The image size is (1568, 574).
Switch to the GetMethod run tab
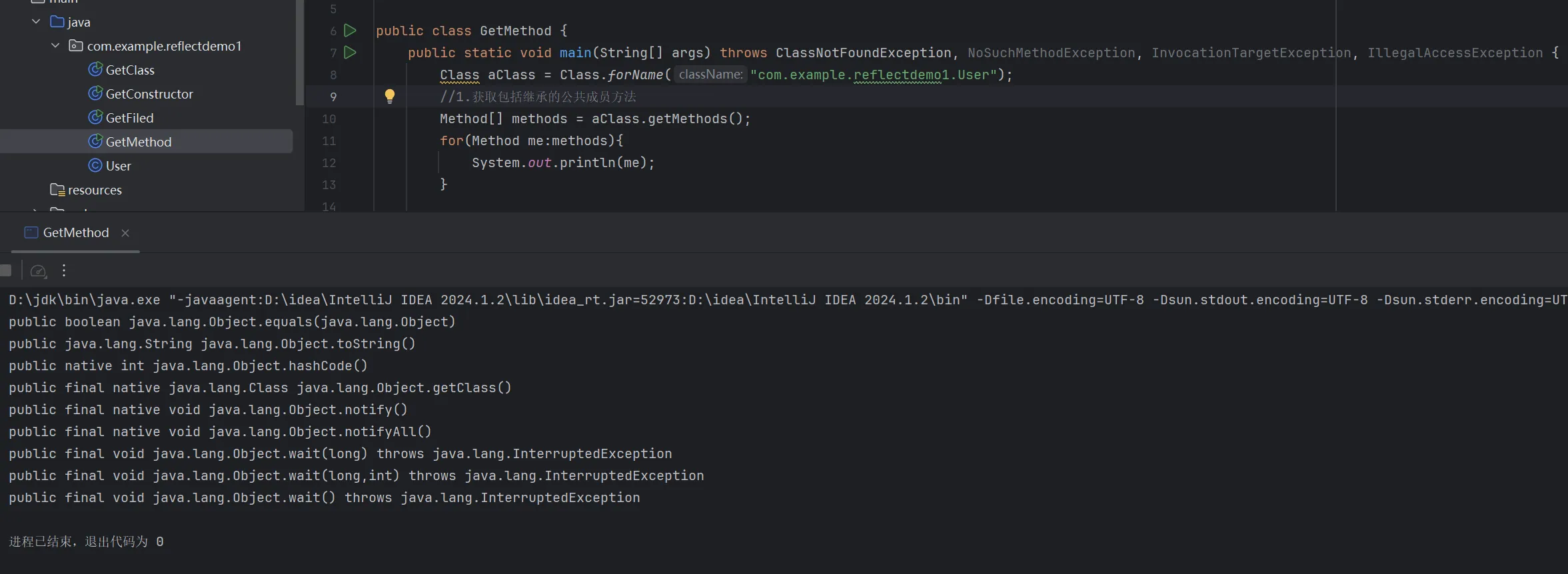[75, 232]
